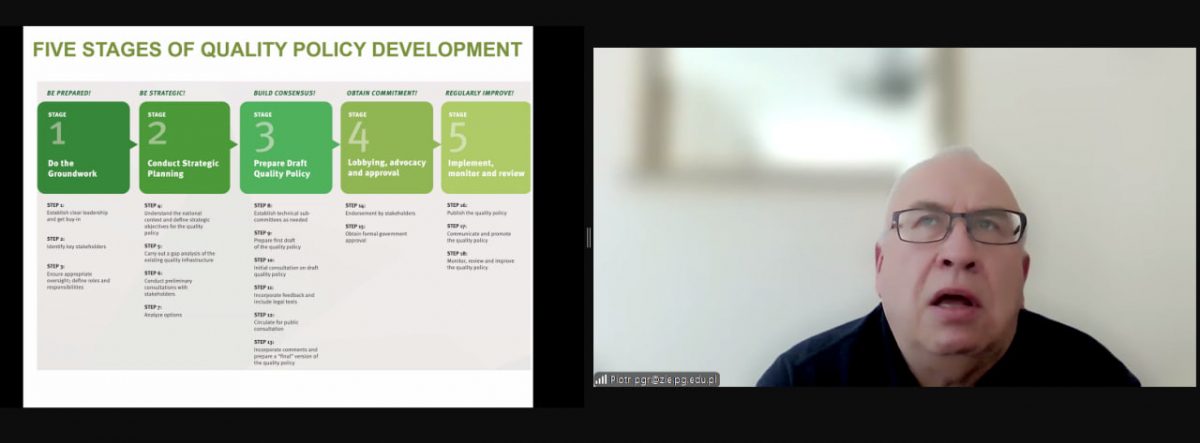Click the Prepare Draft Quality Policy box
This screenshot has height=443, width=1200.
[286, 147]
